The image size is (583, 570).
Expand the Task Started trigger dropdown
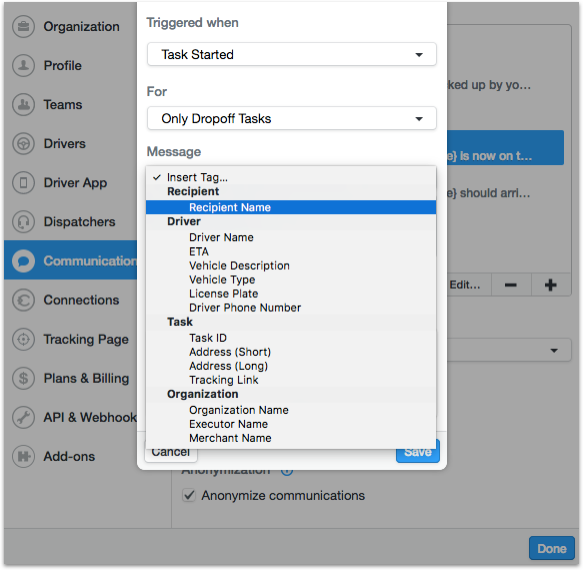(x=292, y=54)
